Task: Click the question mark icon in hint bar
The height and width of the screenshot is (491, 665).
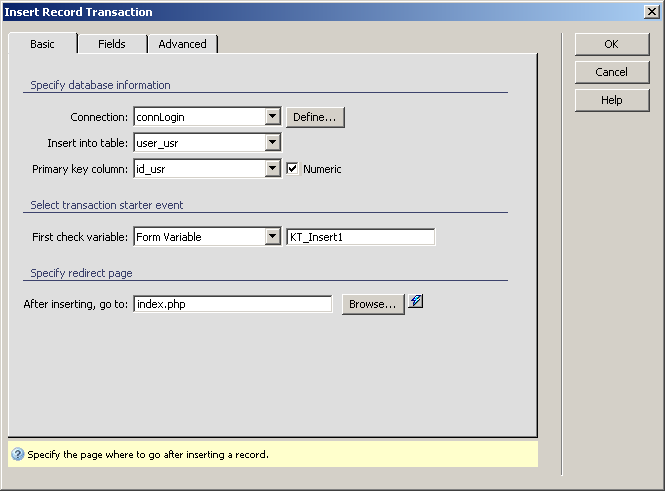Action: click(17, 454)
